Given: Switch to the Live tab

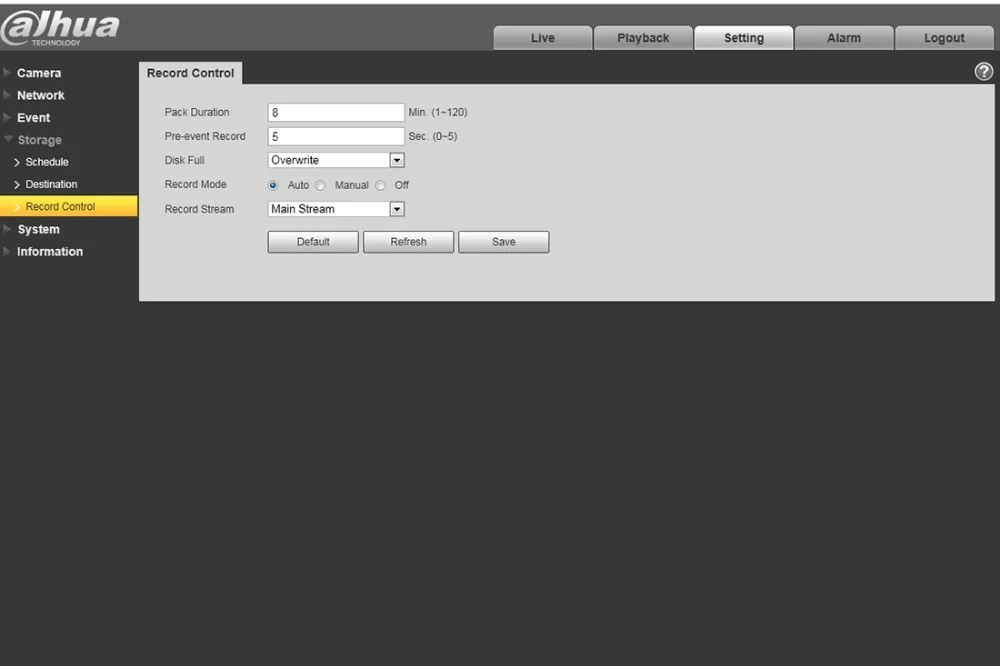Looking at the screenshot, I should pyautogui.click(x=543, y=38).
